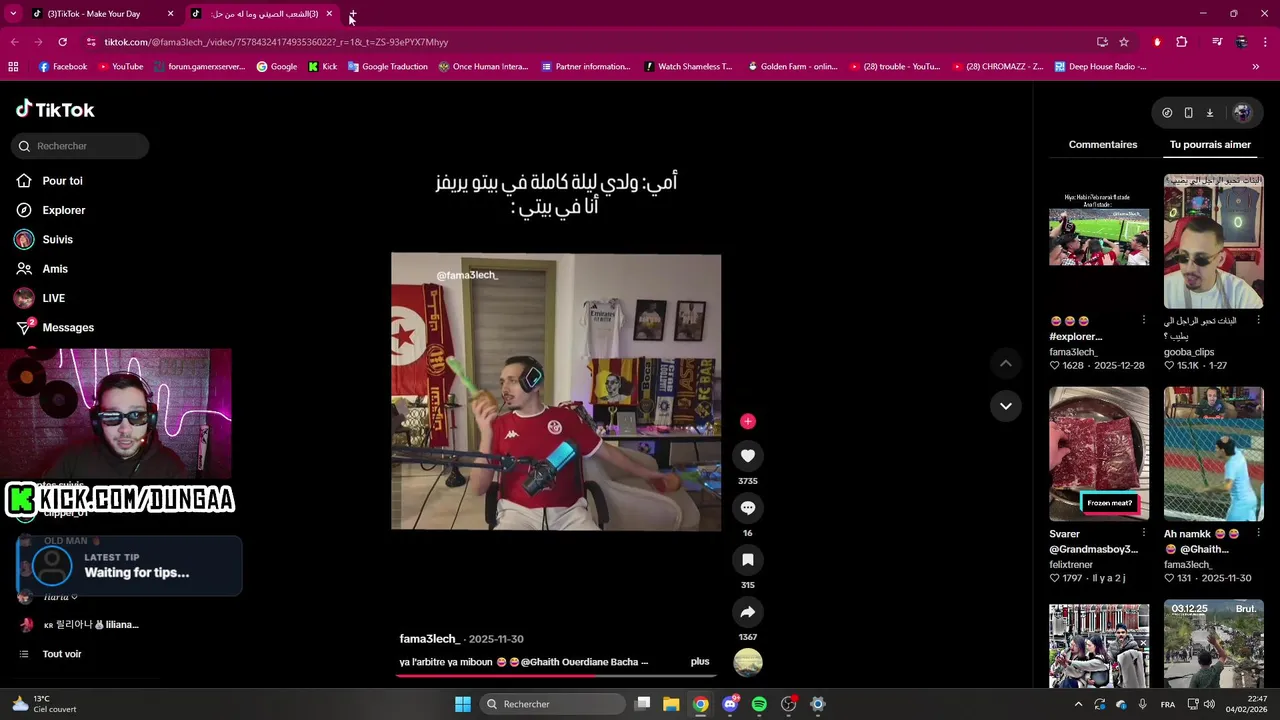Expand the caption with plus link

click(700, 662)
